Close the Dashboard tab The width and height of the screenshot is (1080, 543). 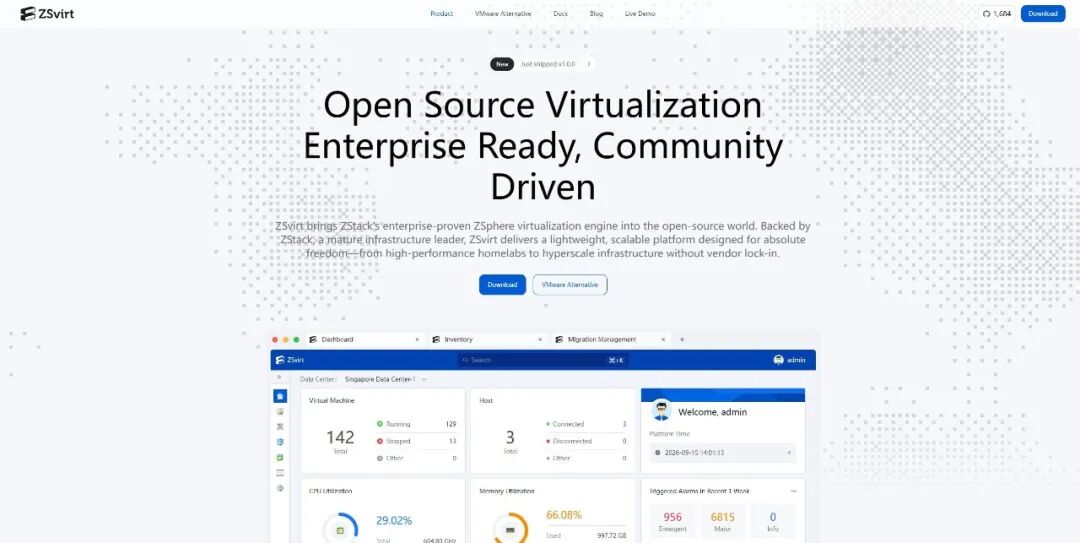point(417,340)
